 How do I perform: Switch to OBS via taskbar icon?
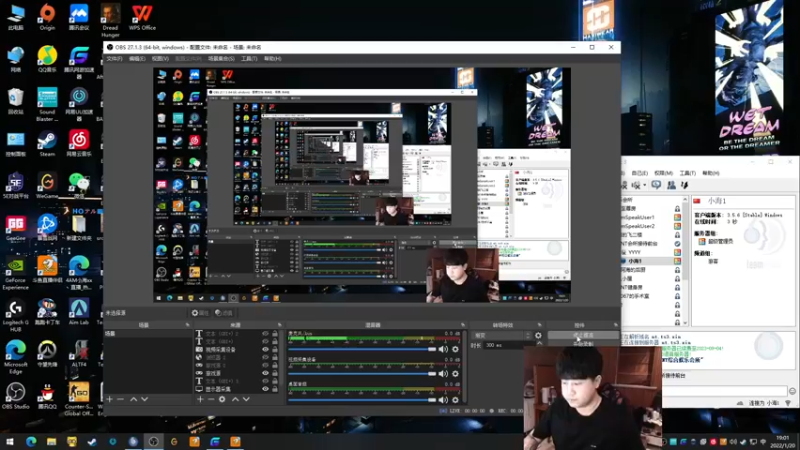coord(154,441)
